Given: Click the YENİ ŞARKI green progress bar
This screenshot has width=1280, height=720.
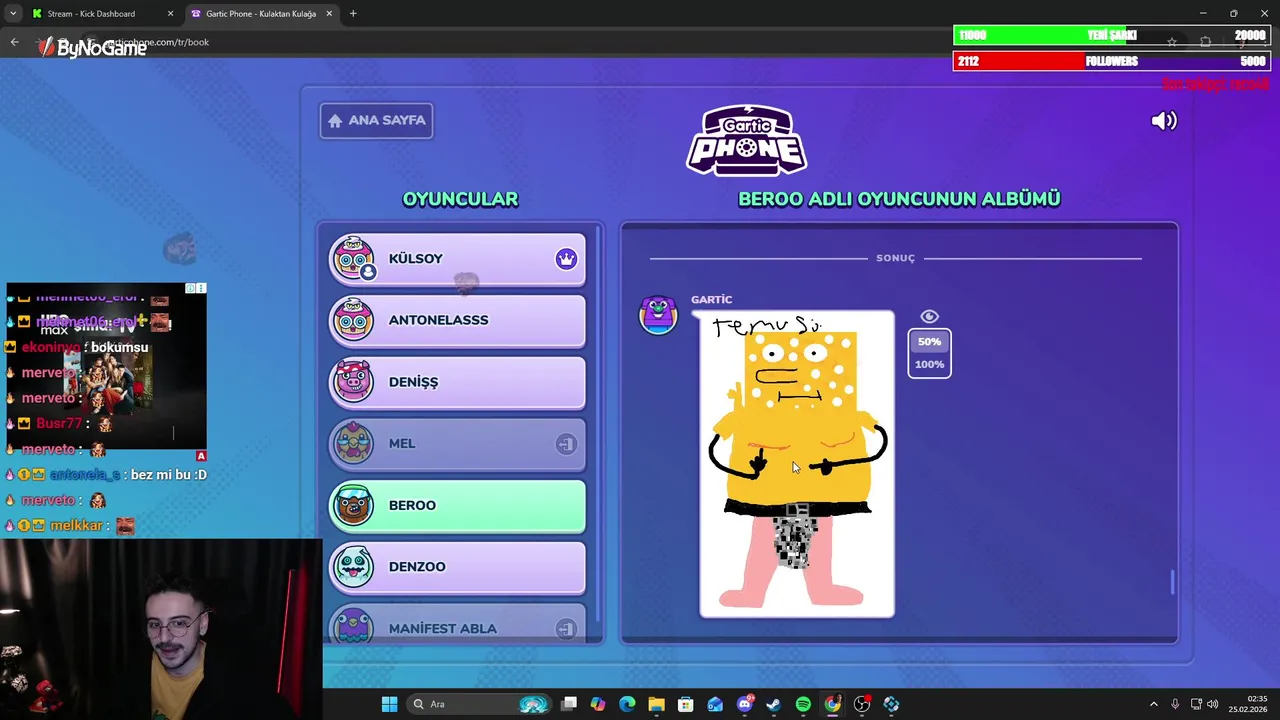Looking at the screenshot, I should pyautogui.click(x=1111, y=35).
